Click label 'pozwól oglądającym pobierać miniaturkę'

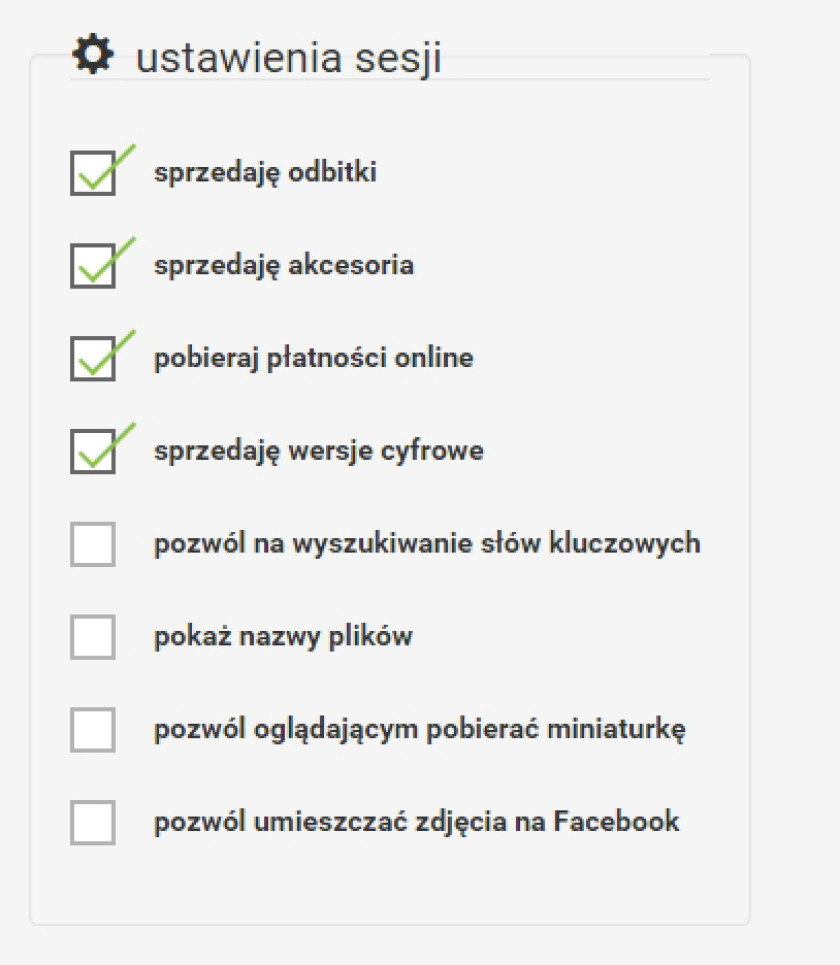click(420, 731)
